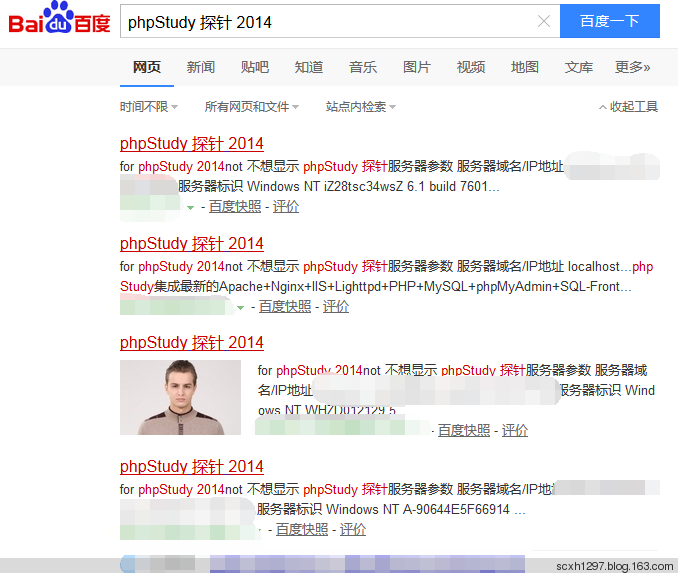Click the Baidu logo

coord(59,18)
